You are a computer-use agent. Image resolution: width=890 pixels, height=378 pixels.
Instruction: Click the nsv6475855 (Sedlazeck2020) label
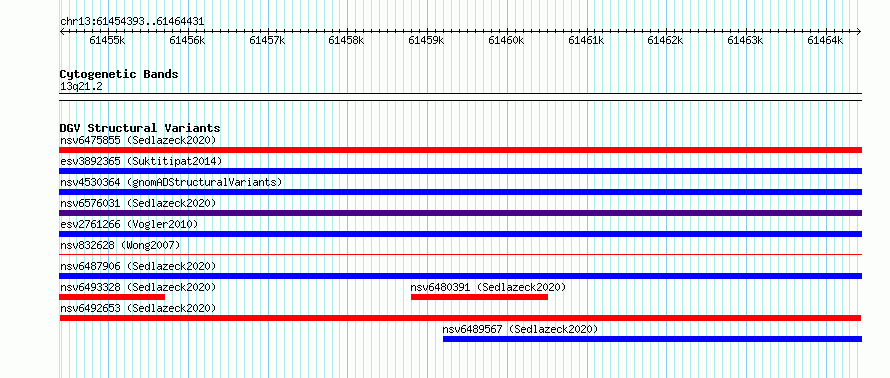click(x=138, y=140)
